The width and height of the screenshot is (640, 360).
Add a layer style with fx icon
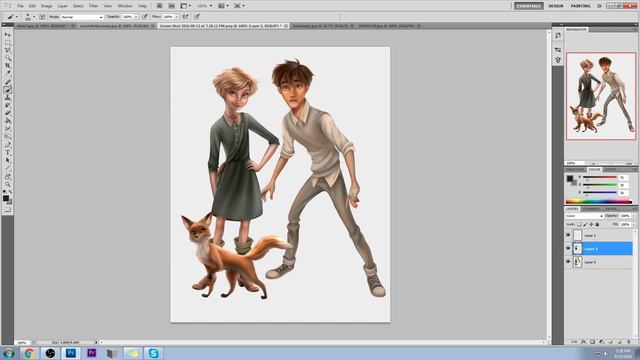(584, 342)
